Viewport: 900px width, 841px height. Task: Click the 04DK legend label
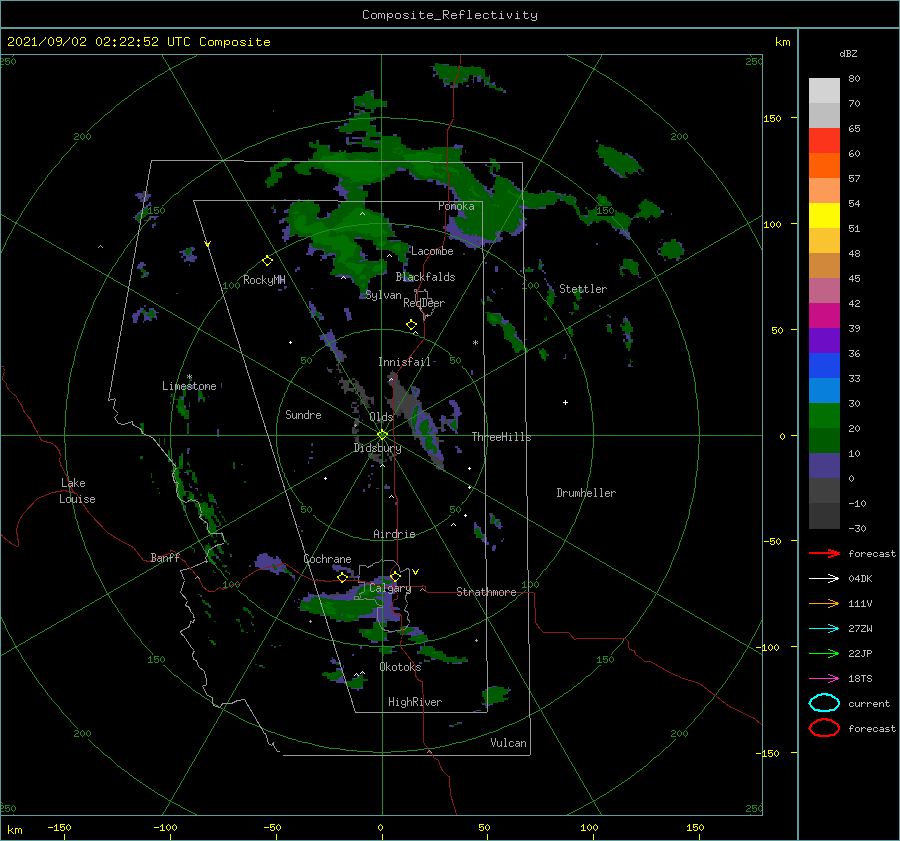point(860,579)
